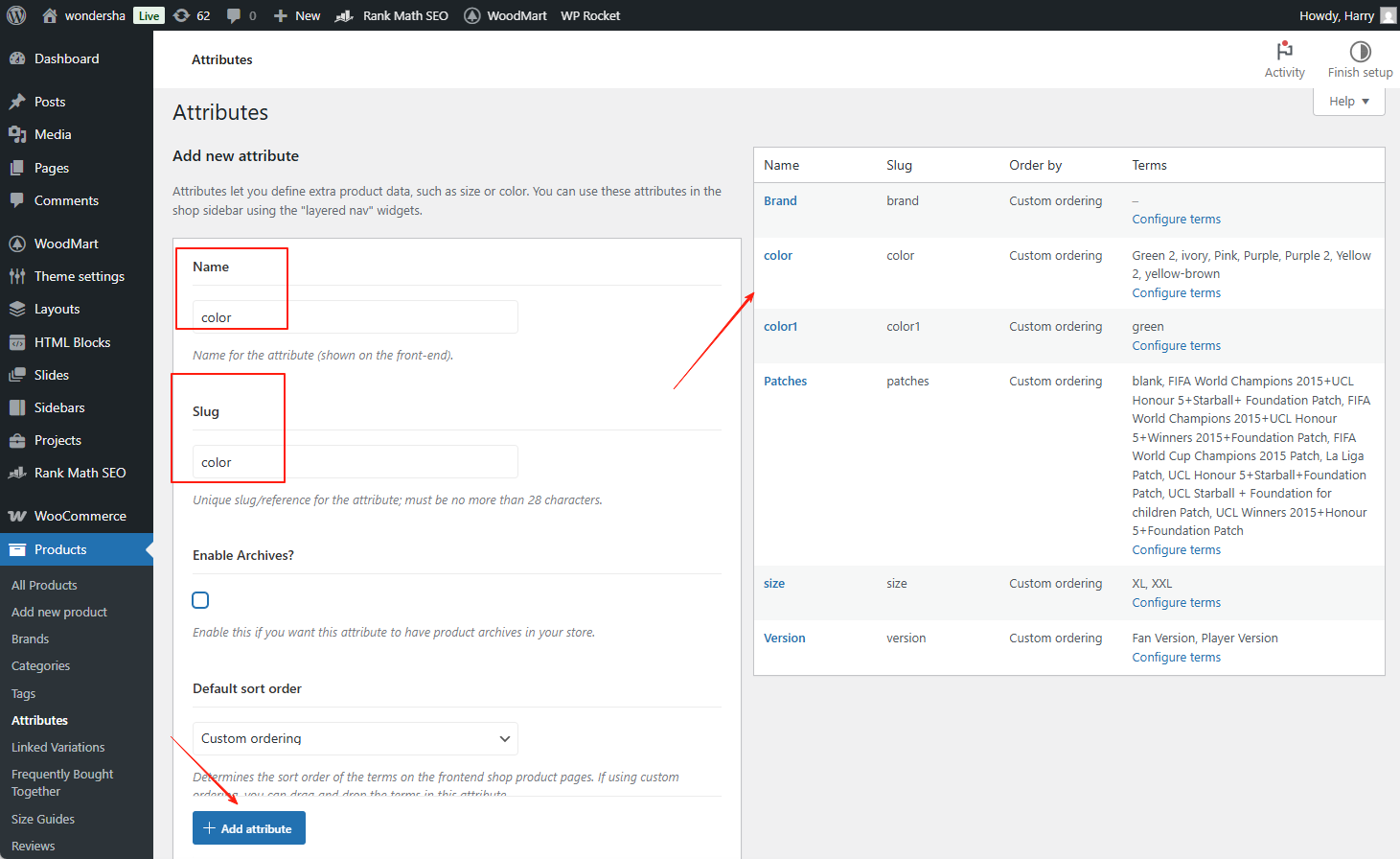Open the Default sort order dropdown
Viewport: 1400px width, 859px height.
pyautogui.click(x=355, y=738)
